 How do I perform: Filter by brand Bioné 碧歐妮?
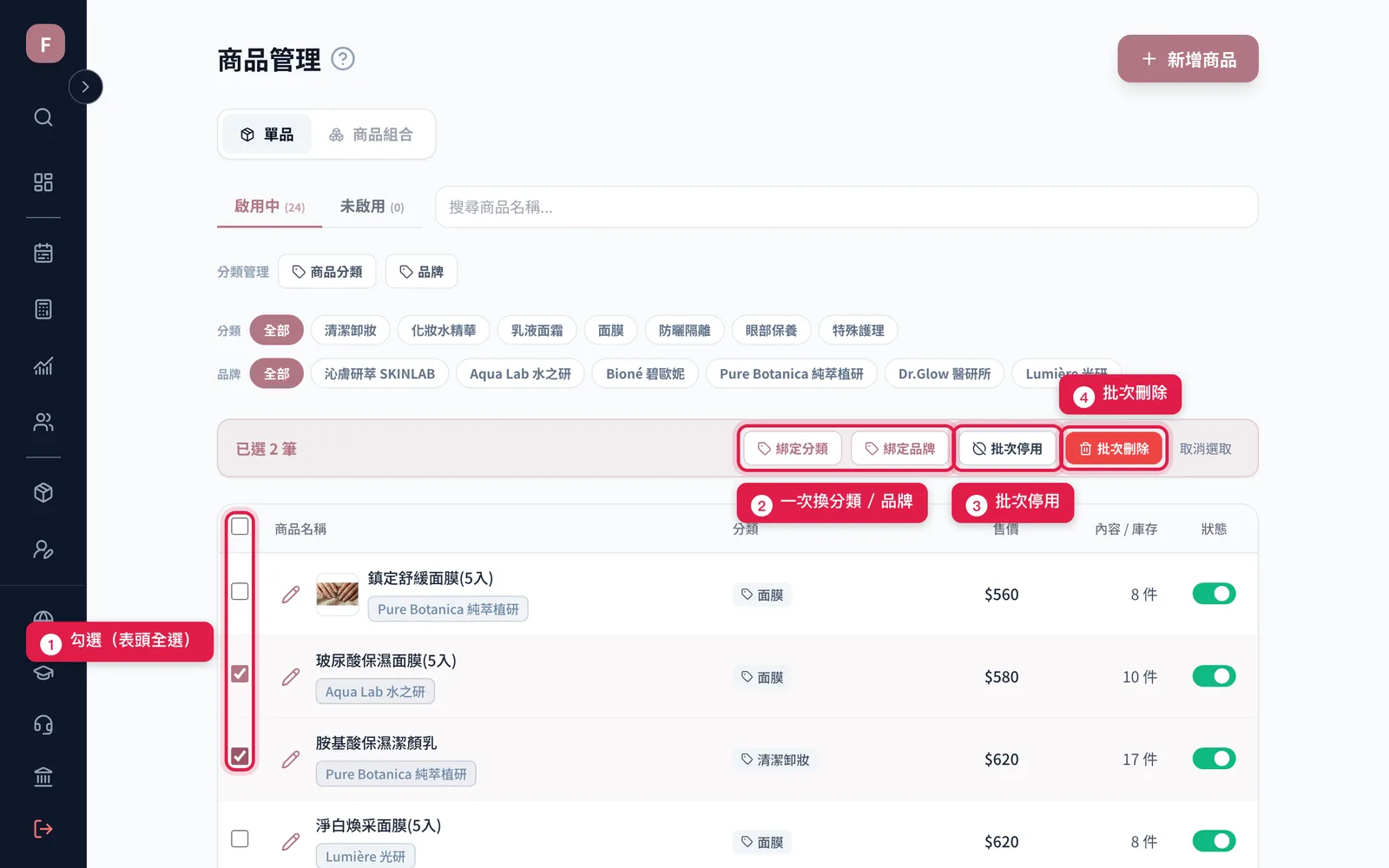click(645, 374)
